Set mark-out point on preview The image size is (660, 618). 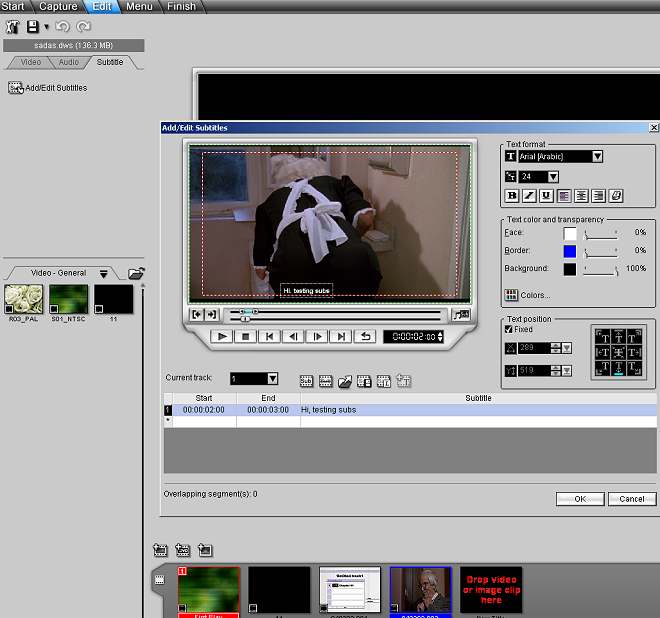(x=212, y=314)
